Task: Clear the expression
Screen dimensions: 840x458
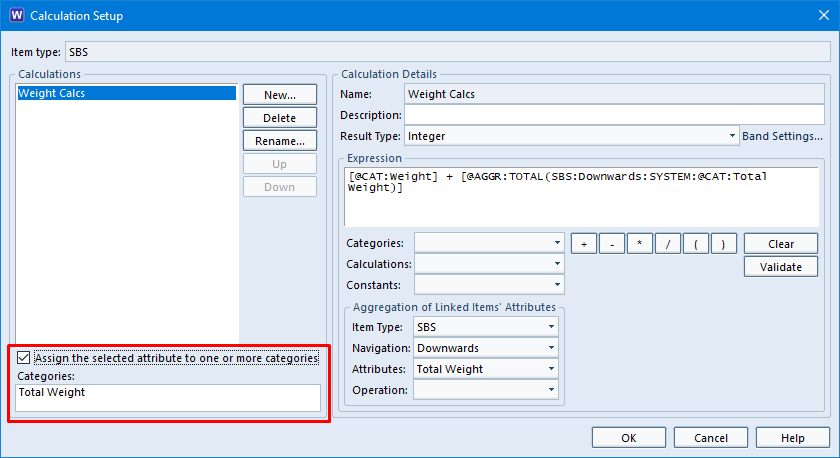Action: click(x=781, y=244)
